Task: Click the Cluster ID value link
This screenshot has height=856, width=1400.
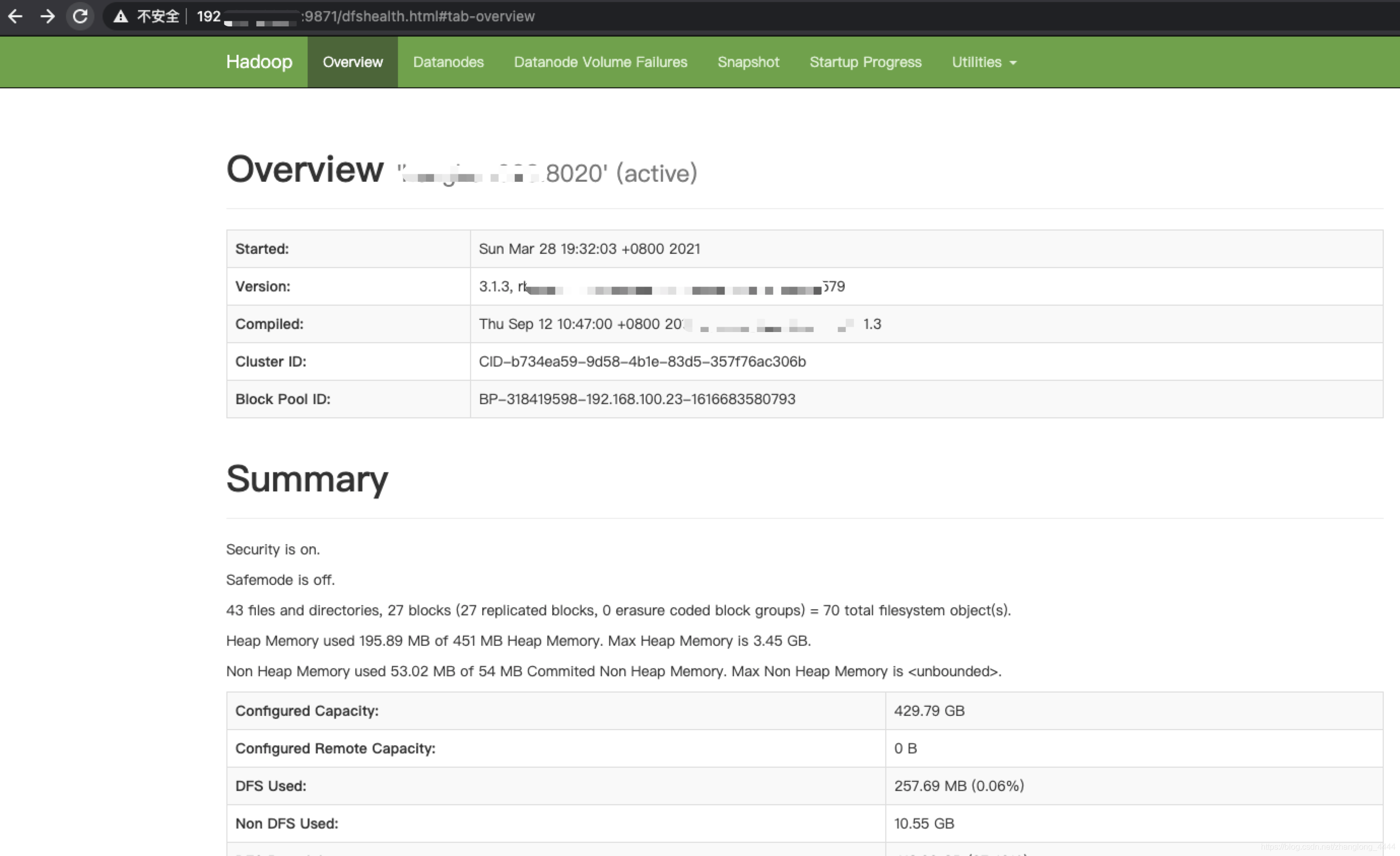Action: pos(640,361)
